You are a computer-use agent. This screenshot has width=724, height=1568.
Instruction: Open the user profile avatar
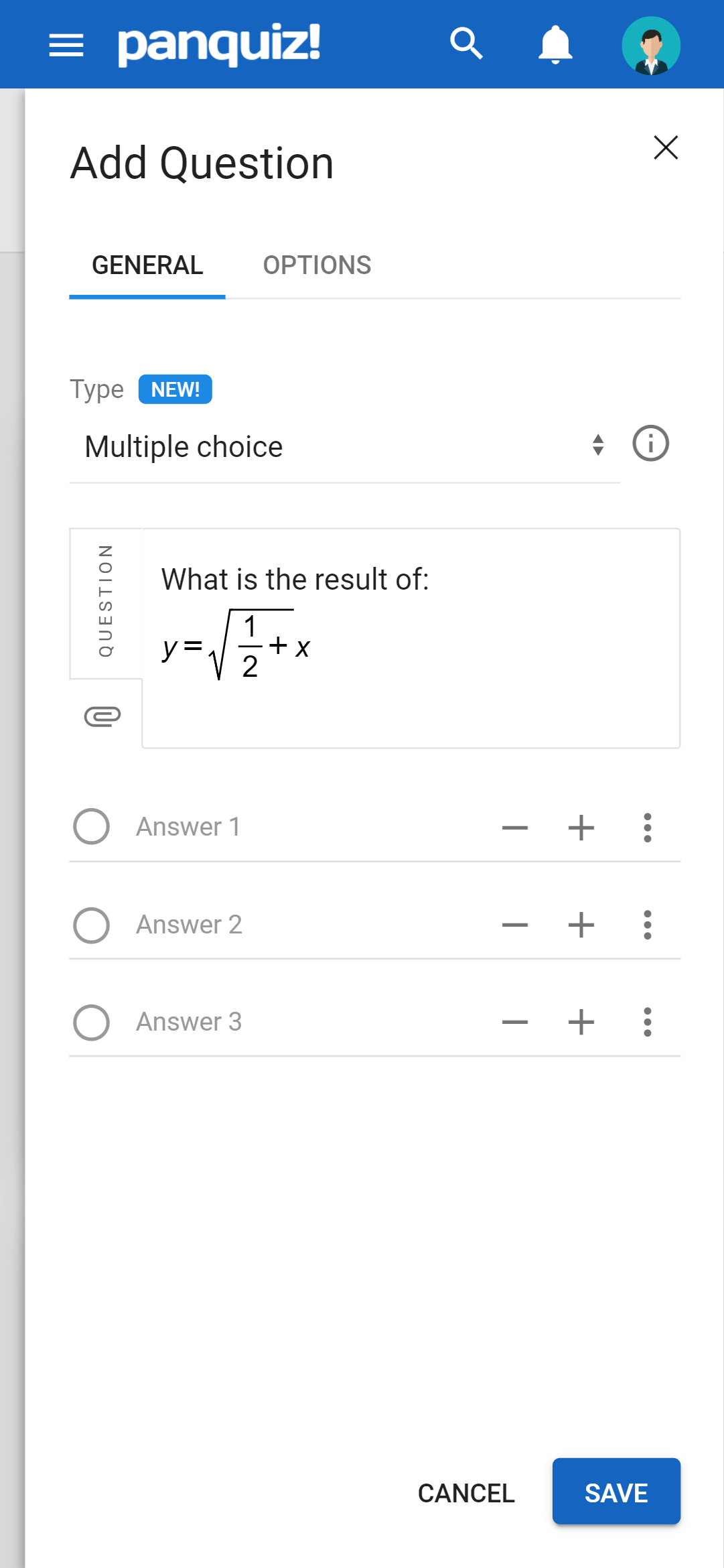(651, 46)
